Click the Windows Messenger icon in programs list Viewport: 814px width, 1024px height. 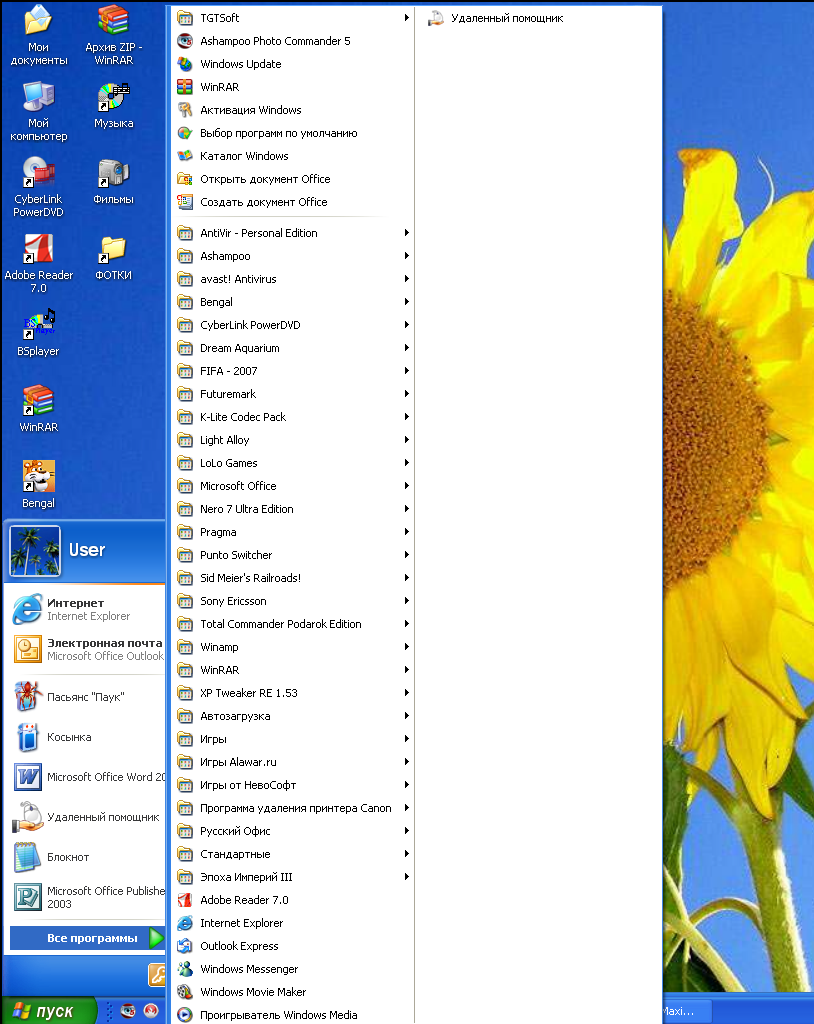185,969
